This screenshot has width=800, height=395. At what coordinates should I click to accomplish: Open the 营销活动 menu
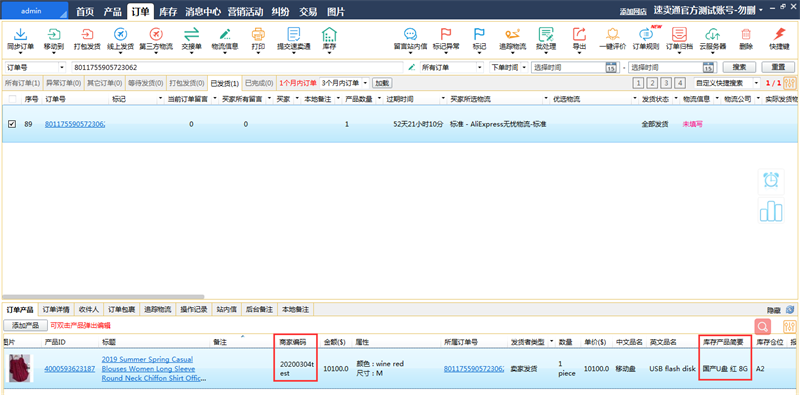pyautogui.click(x=246, y=12)
